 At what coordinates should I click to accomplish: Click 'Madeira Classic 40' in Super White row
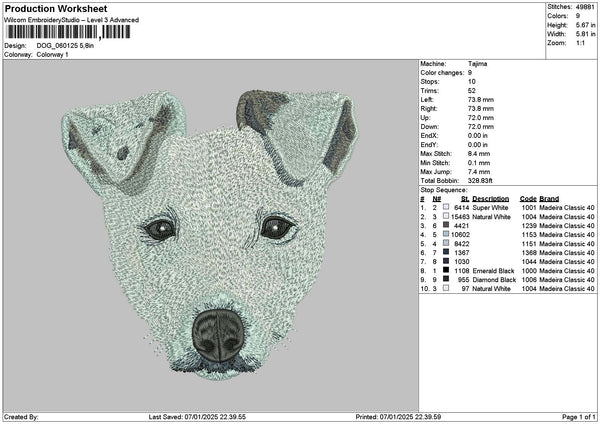567,207
